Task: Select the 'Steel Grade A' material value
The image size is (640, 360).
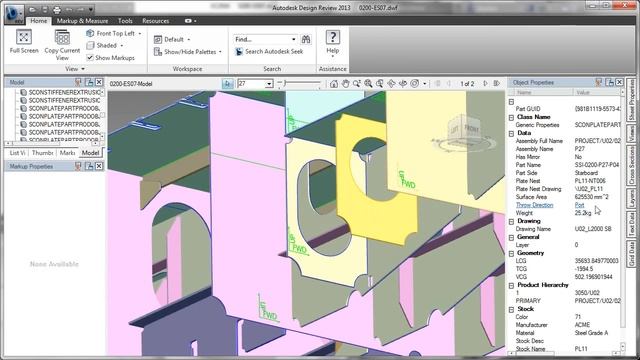Action: [x=591, y=333]
